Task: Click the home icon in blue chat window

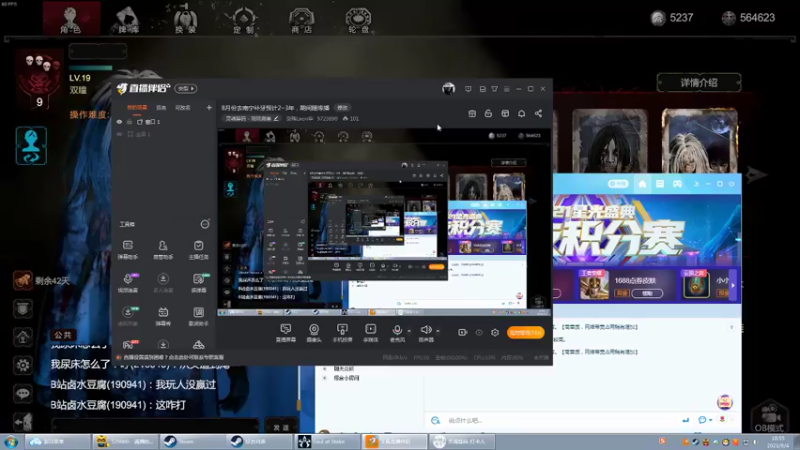Action: [x=642, y=184]
